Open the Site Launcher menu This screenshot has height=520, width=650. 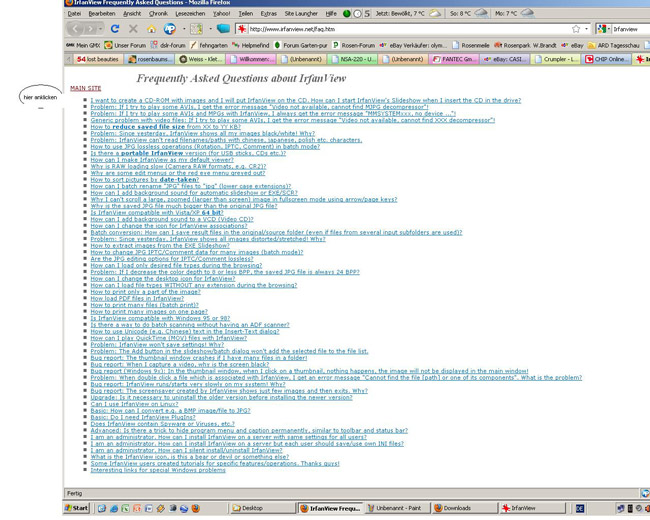pos(301,13)
